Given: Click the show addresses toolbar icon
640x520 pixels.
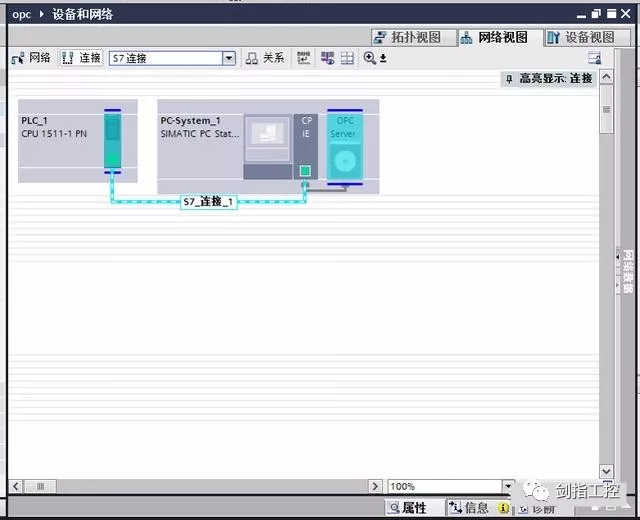Looking at the screenshot, I should click(303, 59).
